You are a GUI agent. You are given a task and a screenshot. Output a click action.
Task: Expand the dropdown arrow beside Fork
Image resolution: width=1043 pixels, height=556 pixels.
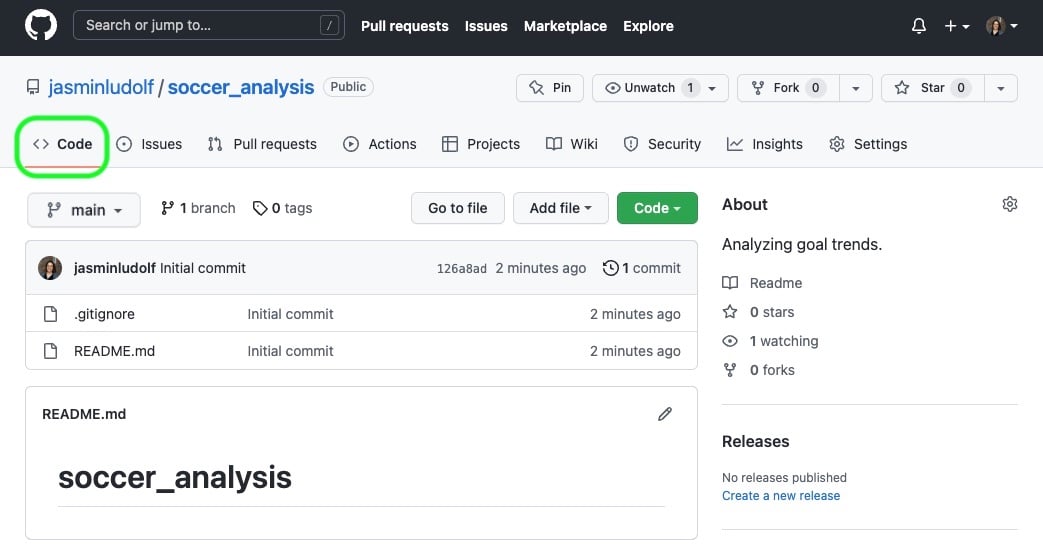tap(855, 88)
